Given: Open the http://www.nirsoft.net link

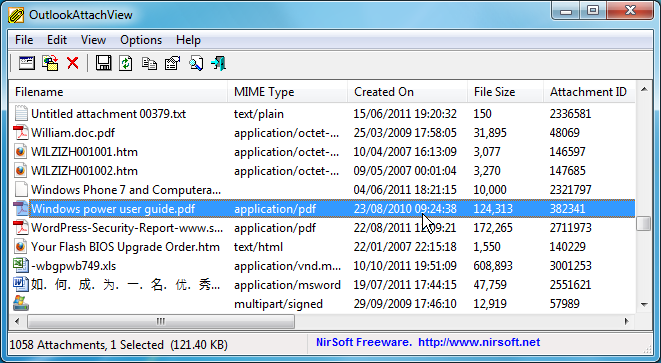Looking at the screenshot, I should [479, 342].
